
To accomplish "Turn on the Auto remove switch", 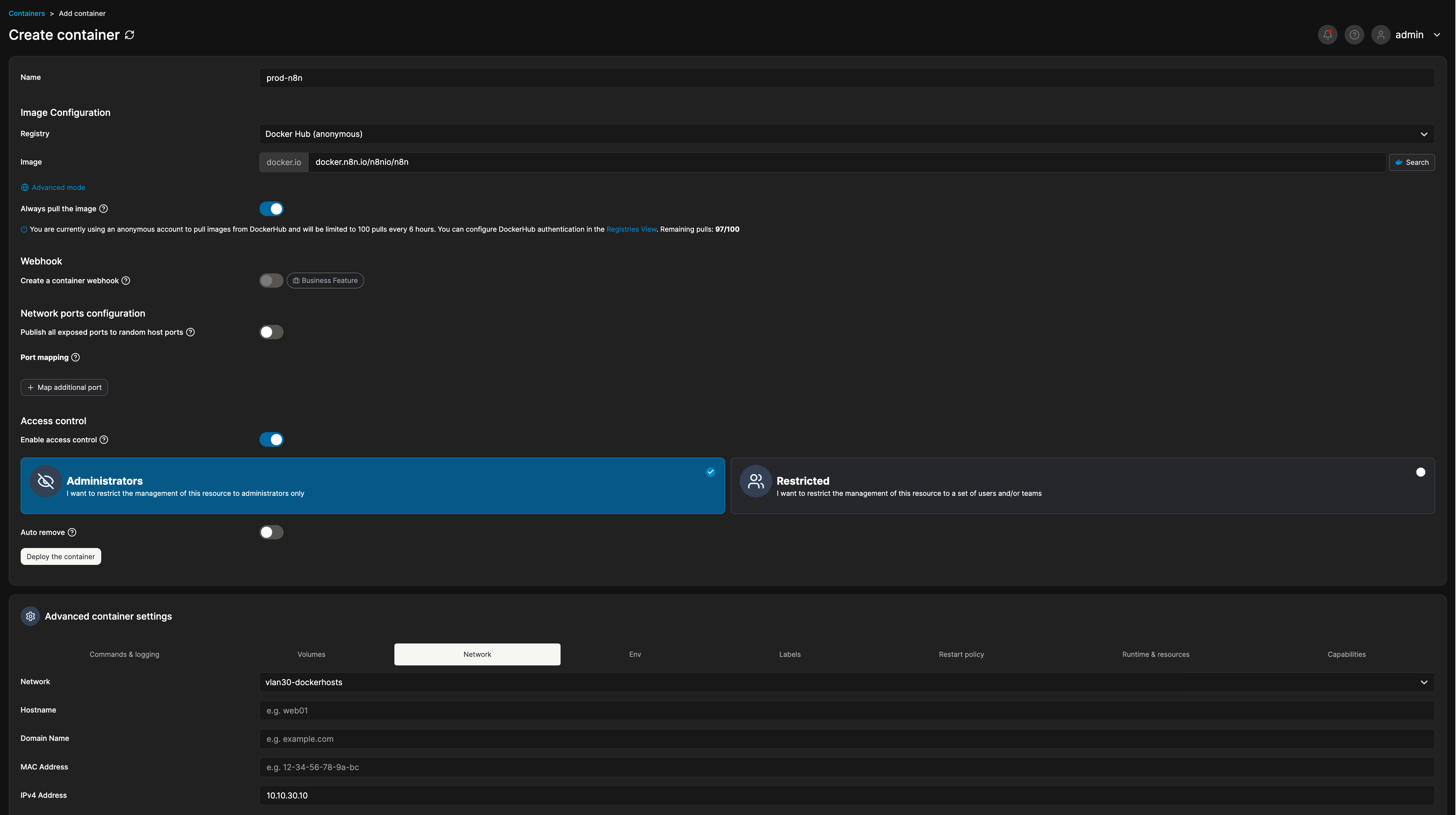I will pos(271,532).
